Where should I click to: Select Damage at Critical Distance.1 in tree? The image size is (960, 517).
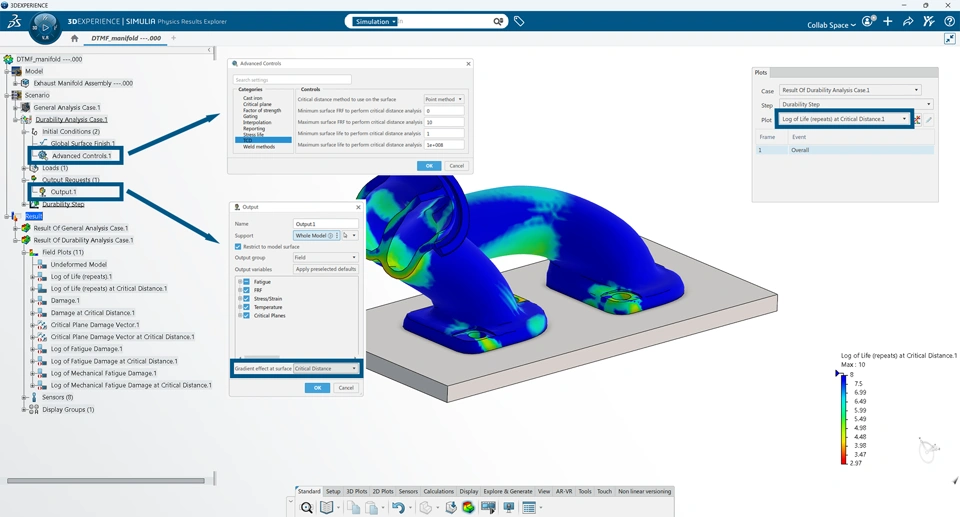click(x=92, y=312)
